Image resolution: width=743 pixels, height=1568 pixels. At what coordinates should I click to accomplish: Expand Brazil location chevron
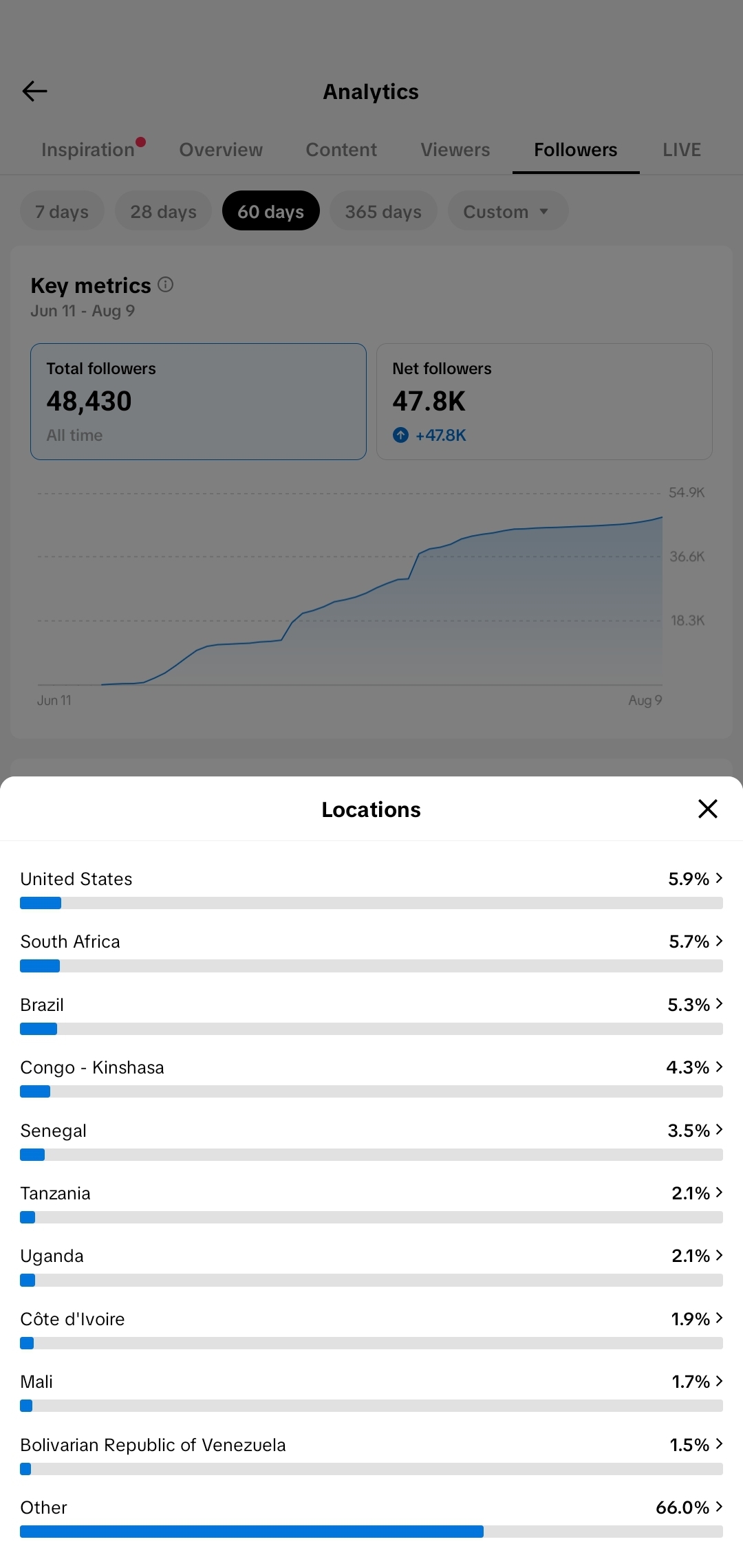719,1004
